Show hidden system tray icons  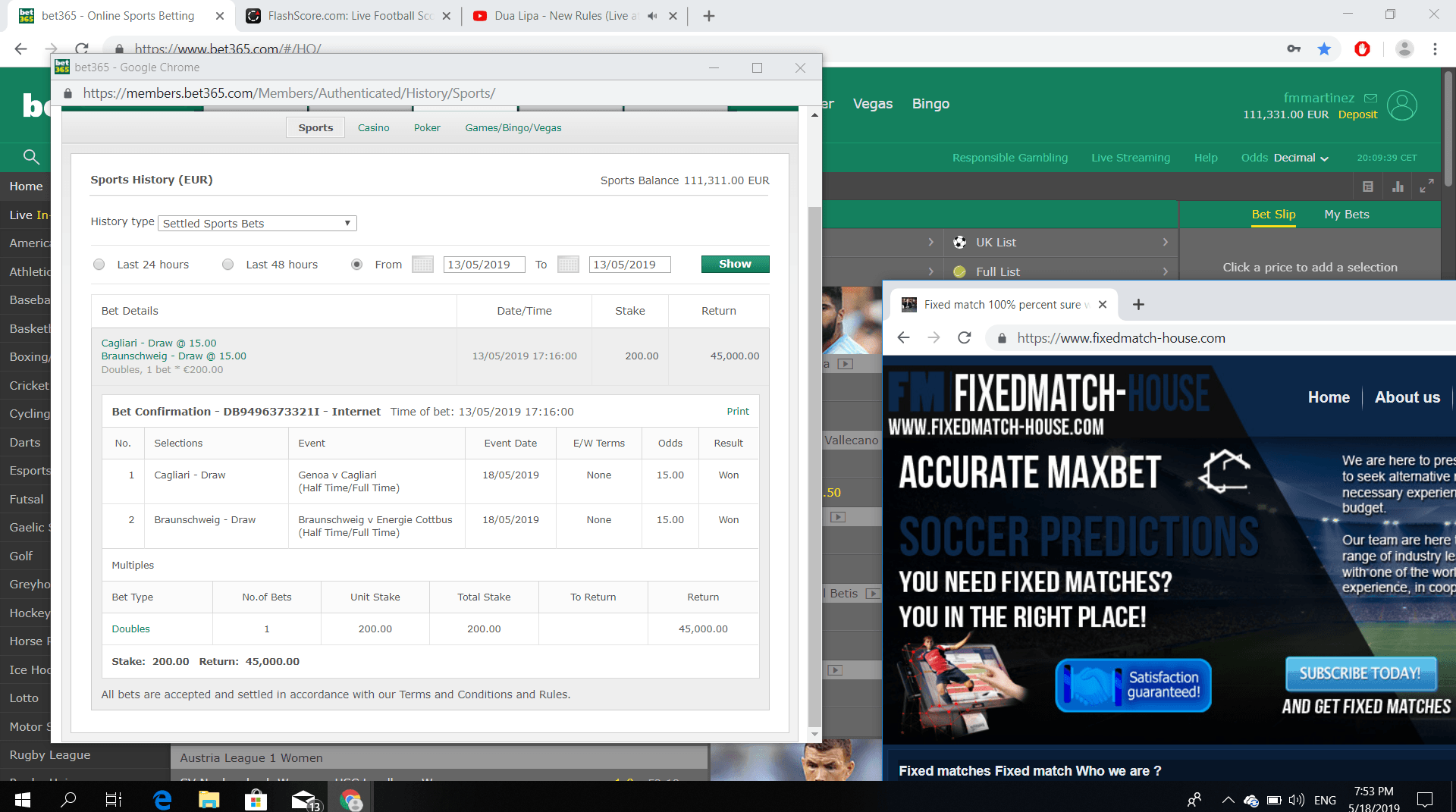coord(1227,800)
